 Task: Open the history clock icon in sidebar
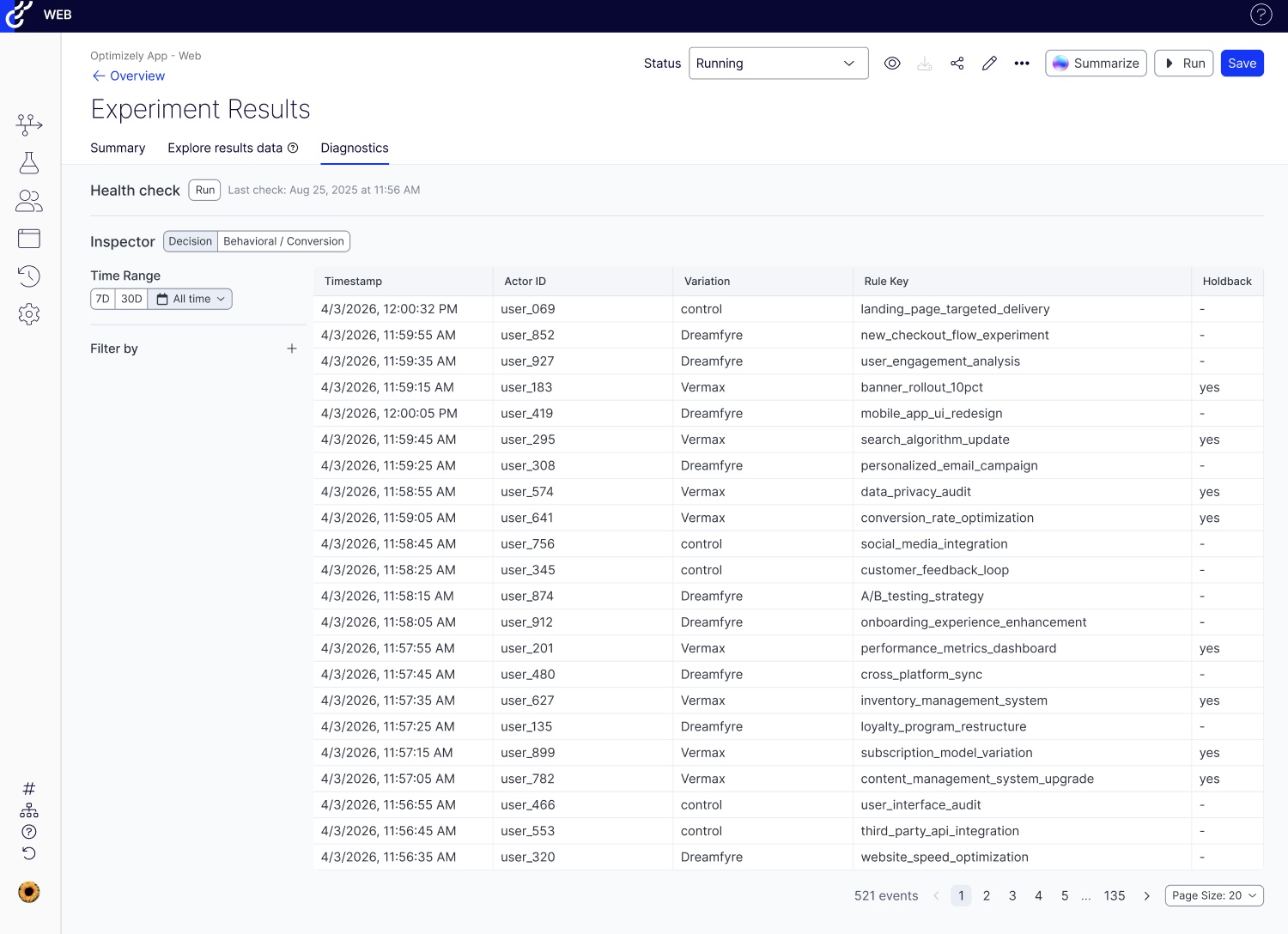pos(28,276)
